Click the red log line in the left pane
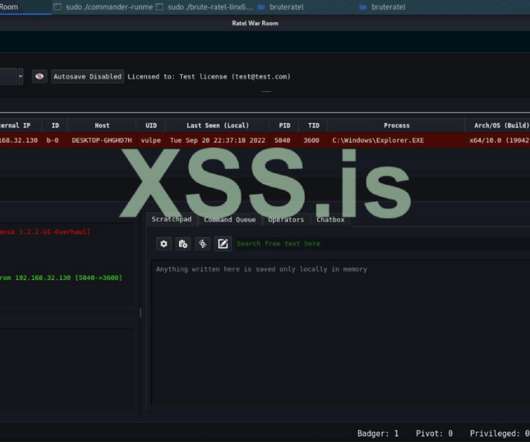 45,232
